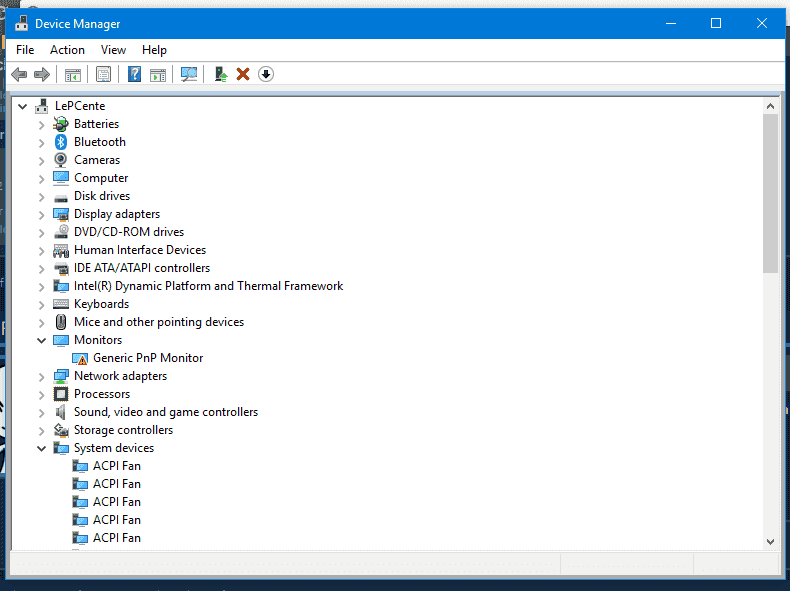Click Generic PnP Monitor warning icon
Viewport: 790px width, 591px height.
80,358
